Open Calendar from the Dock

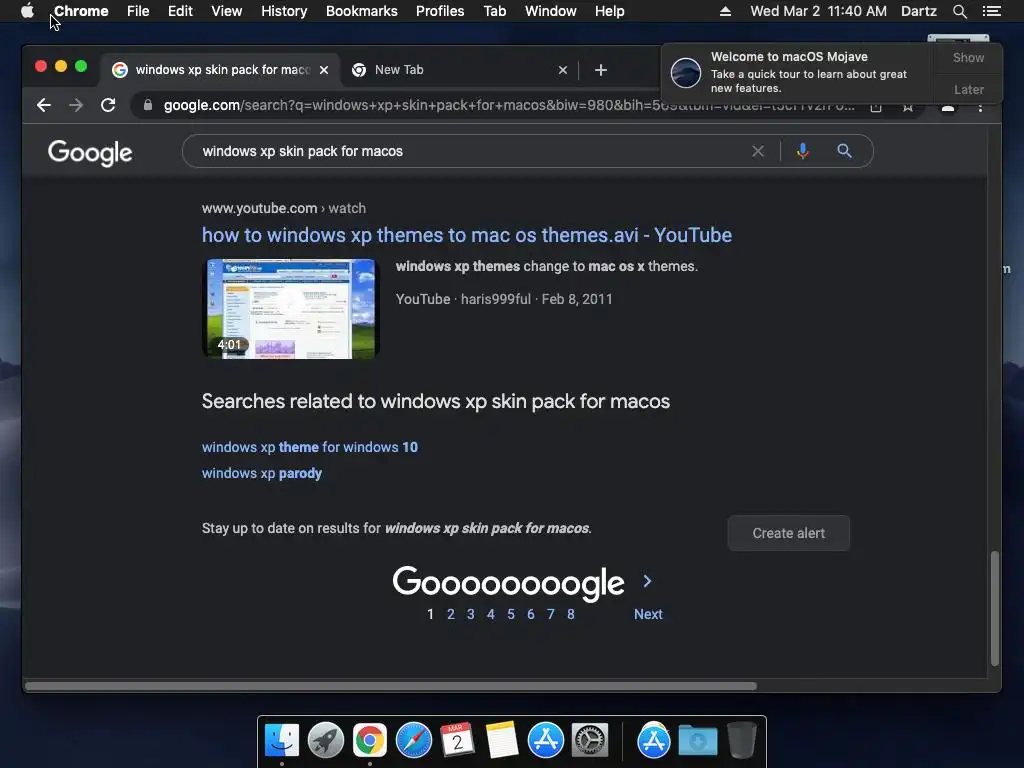tap(457, 740)
